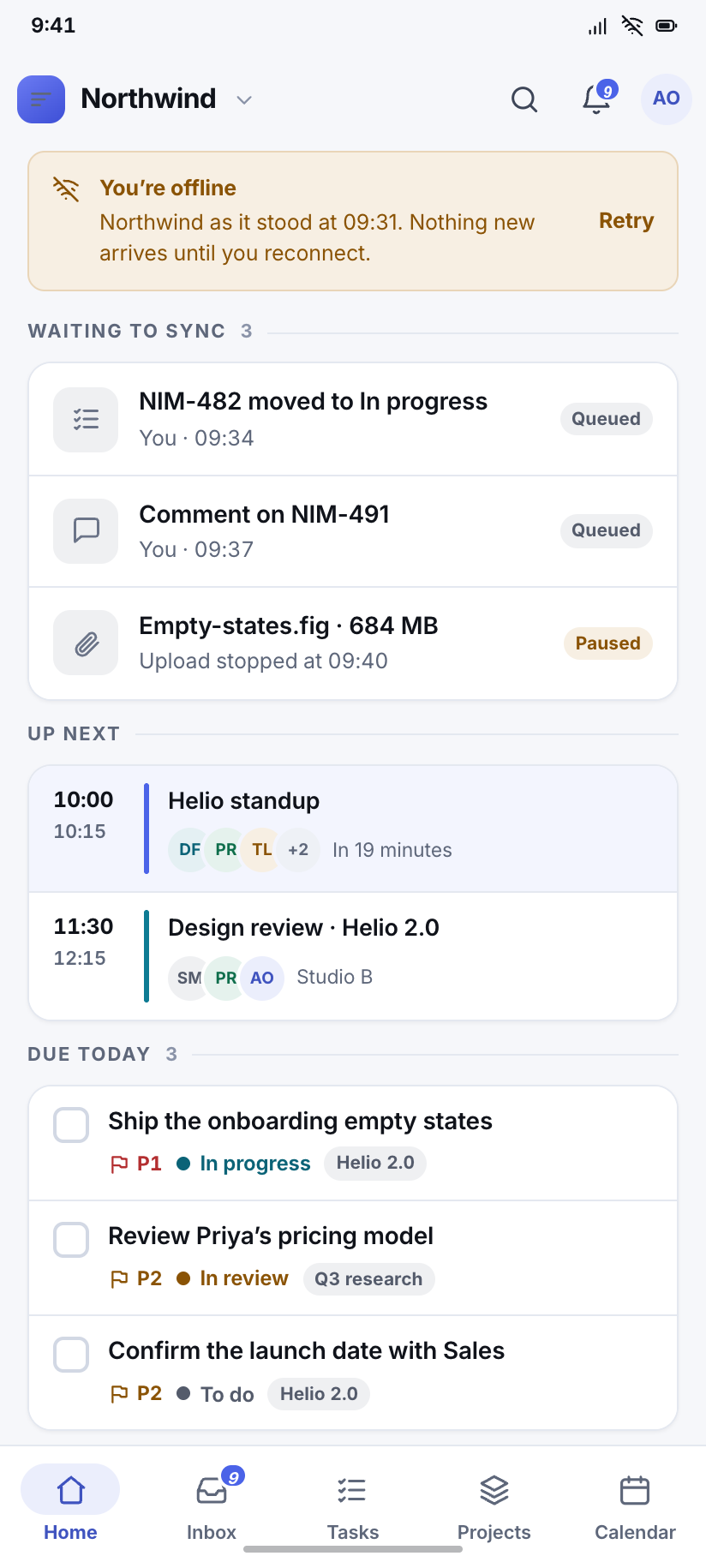Tick Confirm the launch date with Sales
Screen dimensions: 706x1568
pos(71,1355)
